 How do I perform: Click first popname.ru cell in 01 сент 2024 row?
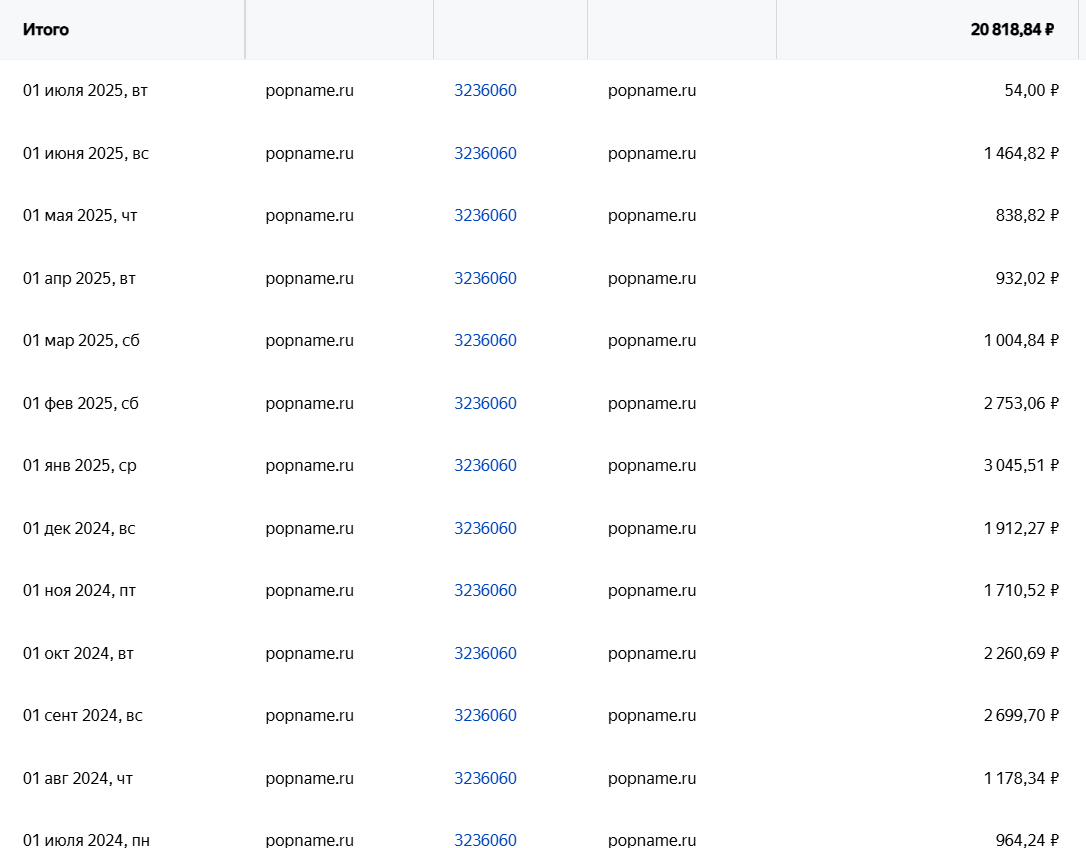pos(310,716)
